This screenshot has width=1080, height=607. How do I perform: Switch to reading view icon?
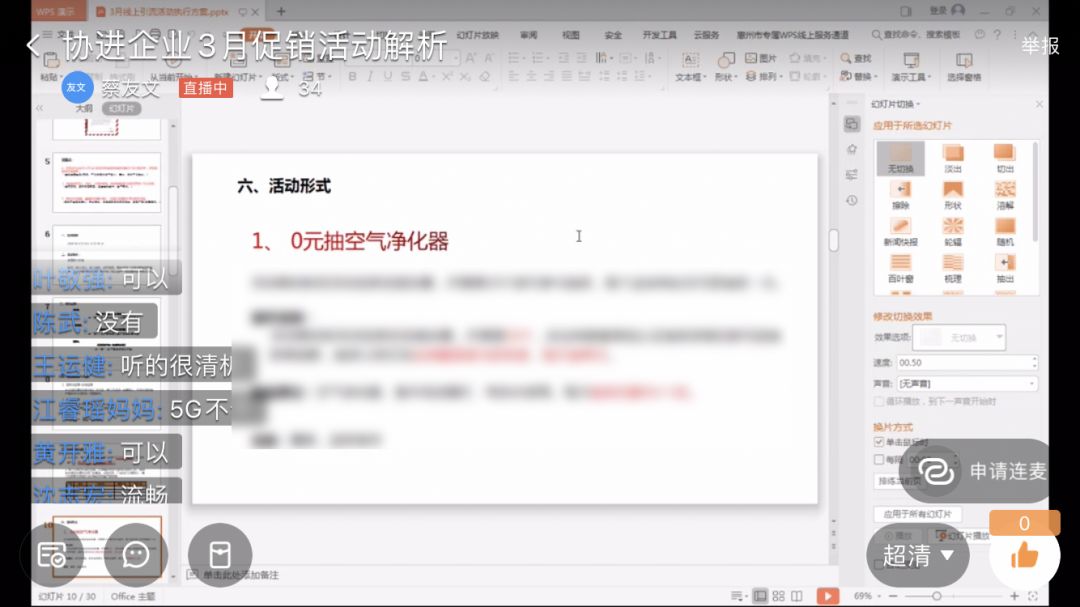pyautogui.click(x=797, y=596)
